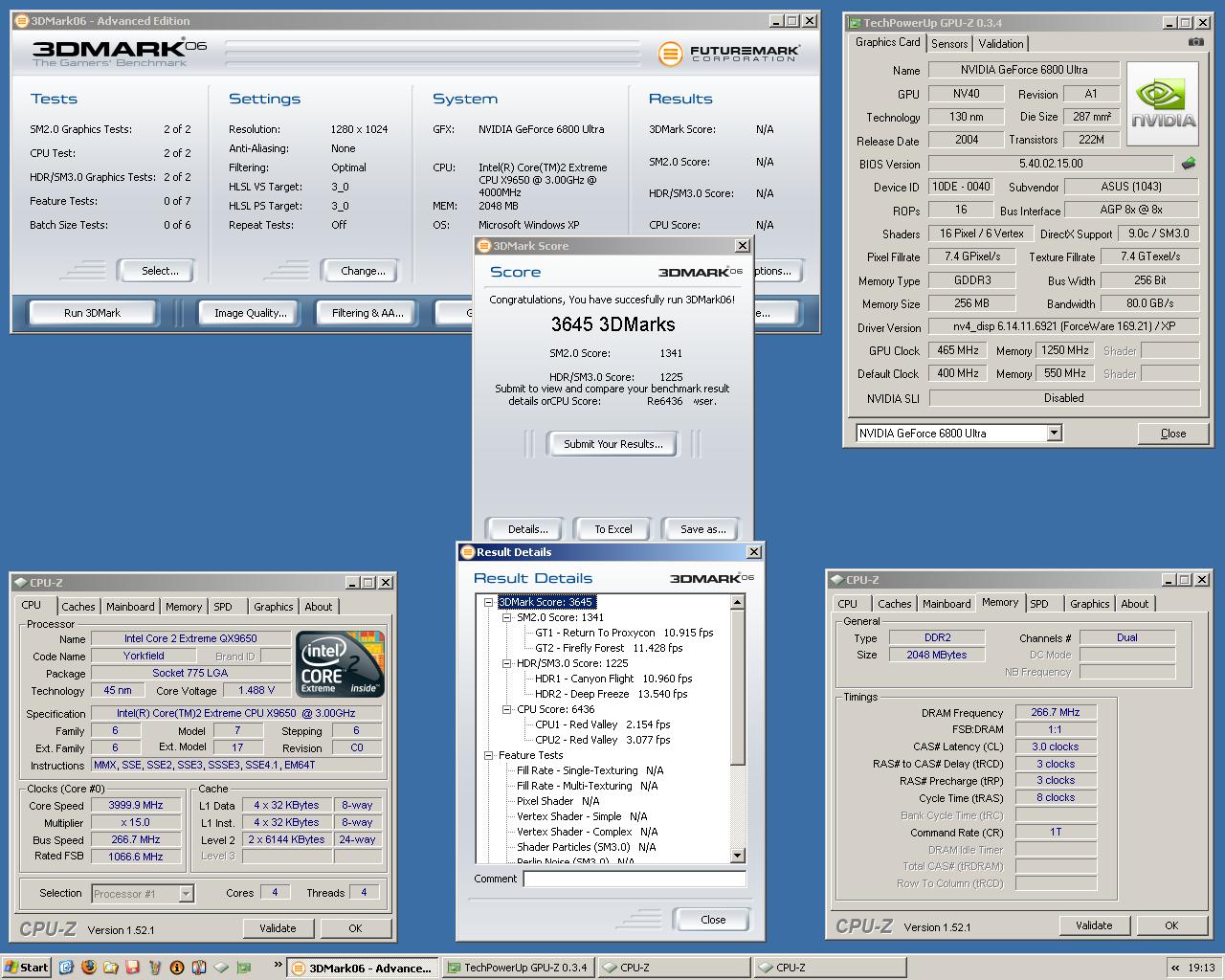The height and width of the screenshot is (980, 1225).
Task: Collapse the 3DMark Score tree node
Action: (x=488, y=602)
